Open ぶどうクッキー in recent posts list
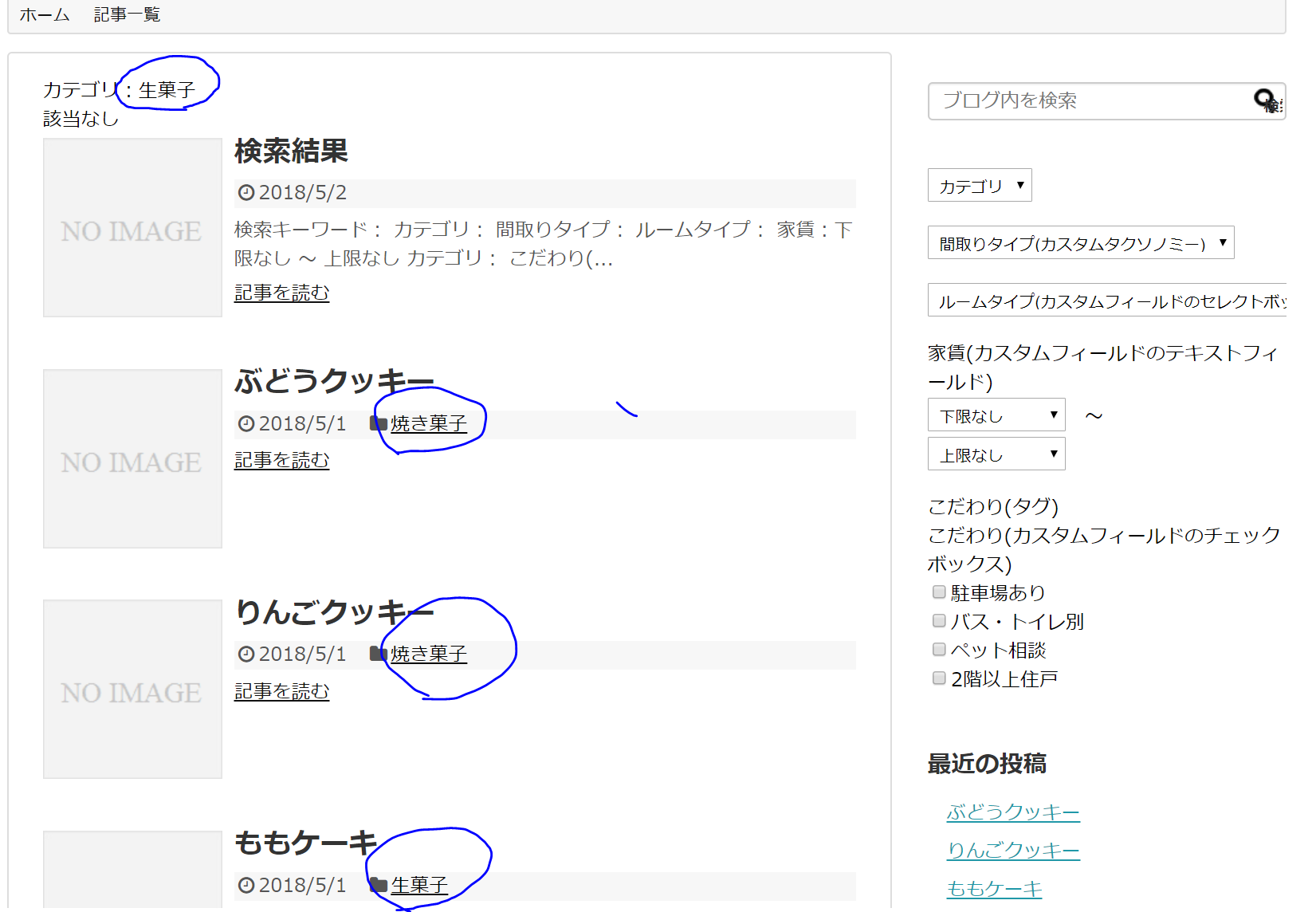Viewport: 1316px width, 912px height. pos(1013,812)
